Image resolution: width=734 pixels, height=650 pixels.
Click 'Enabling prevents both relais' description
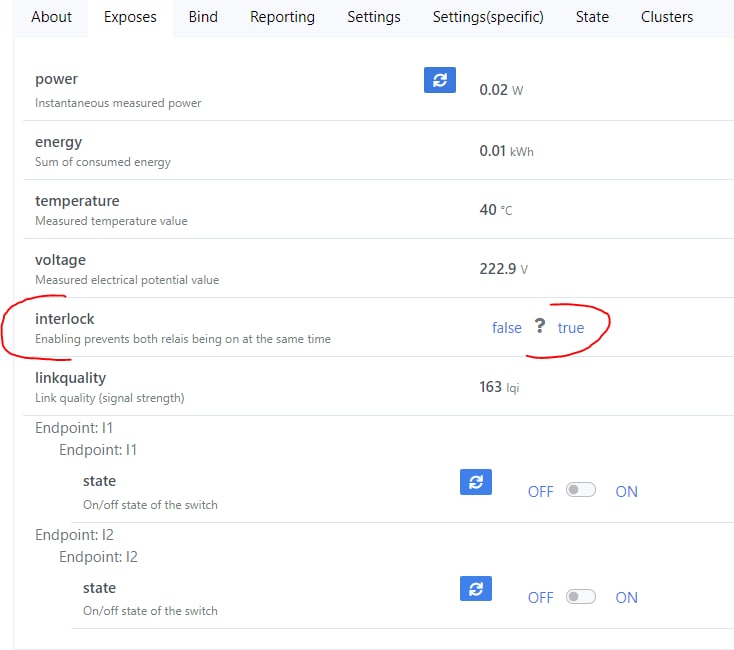183,339
